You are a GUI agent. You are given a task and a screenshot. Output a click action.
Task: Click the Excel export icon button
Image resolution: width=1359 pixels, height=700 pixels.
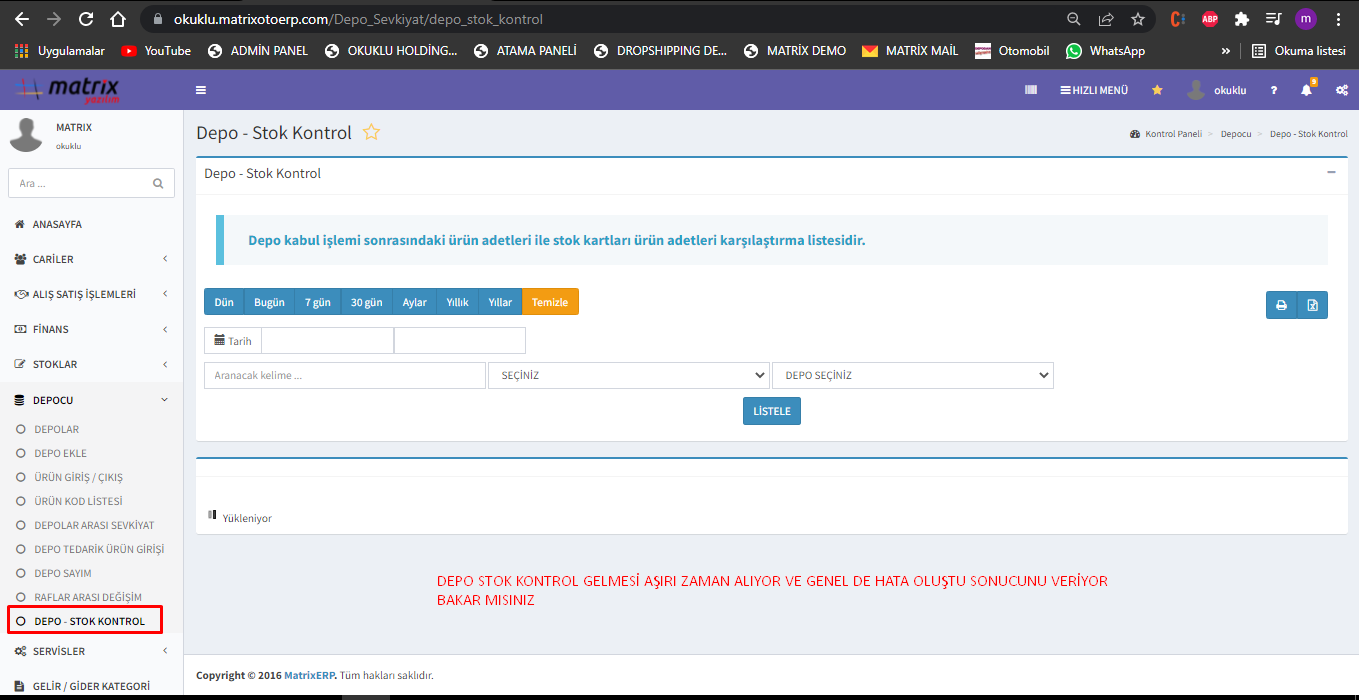[1312, 305]
